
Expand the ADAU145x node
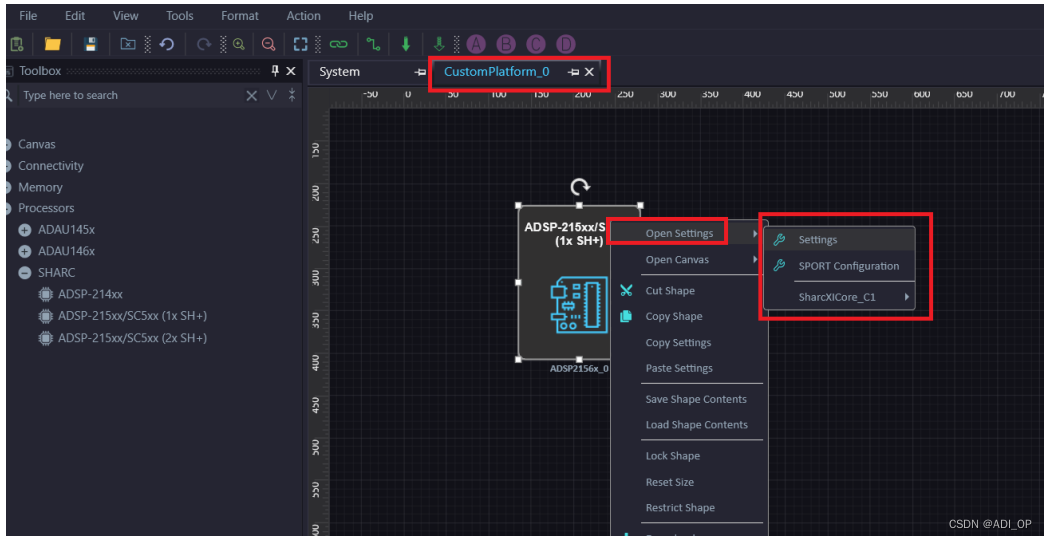pyautogui.click(x=25, y=230)
